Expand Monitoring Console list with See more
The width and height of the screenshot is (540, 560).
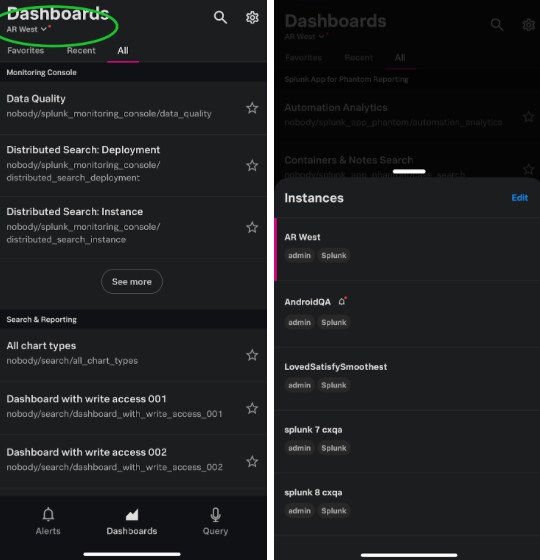point(132,281)
